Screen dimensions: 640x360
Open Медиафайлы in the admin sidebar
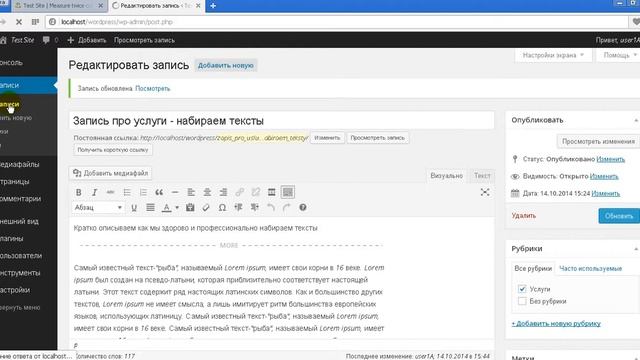click(20, 164)
